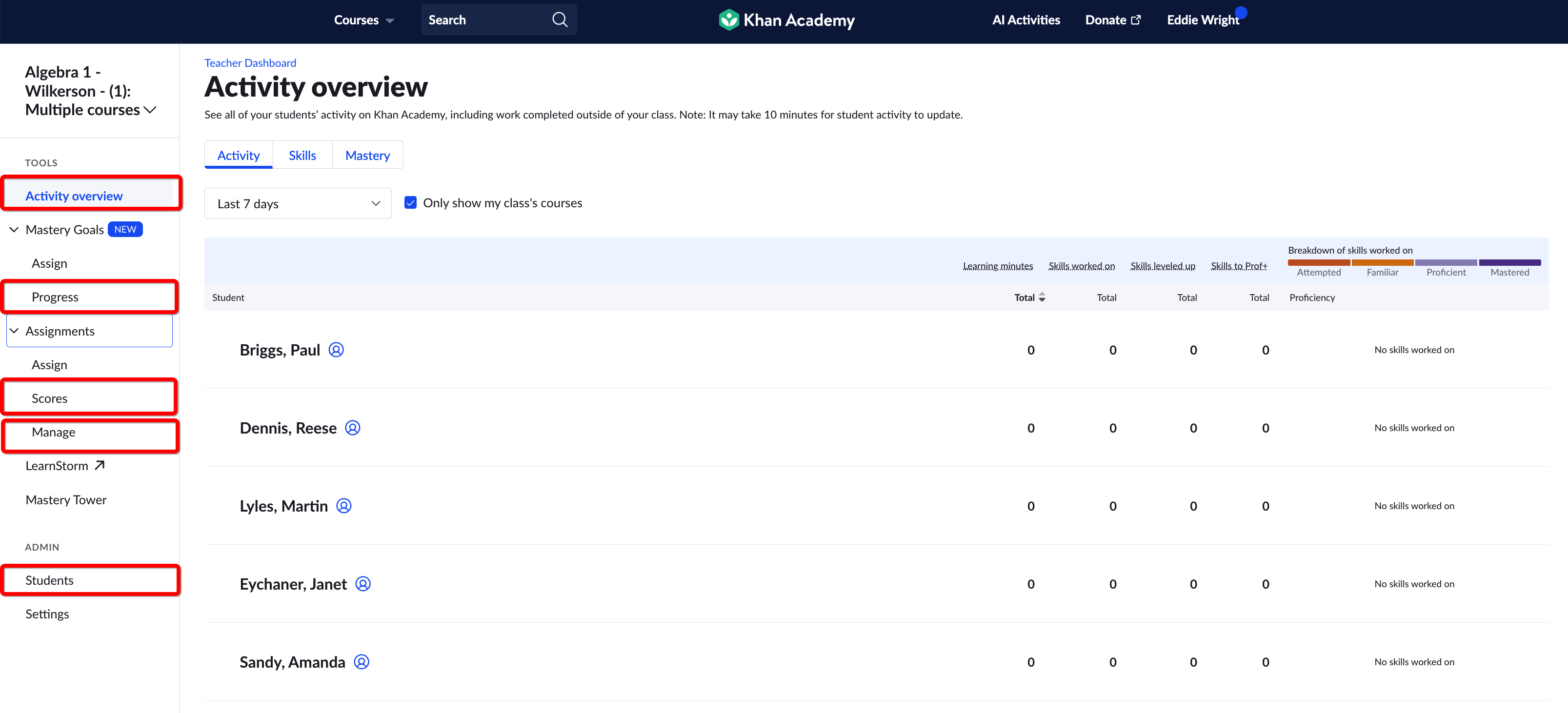Click the LearnStorm external link arrow
This screenshot has width=1568, height=713.
tap(99, 464)
